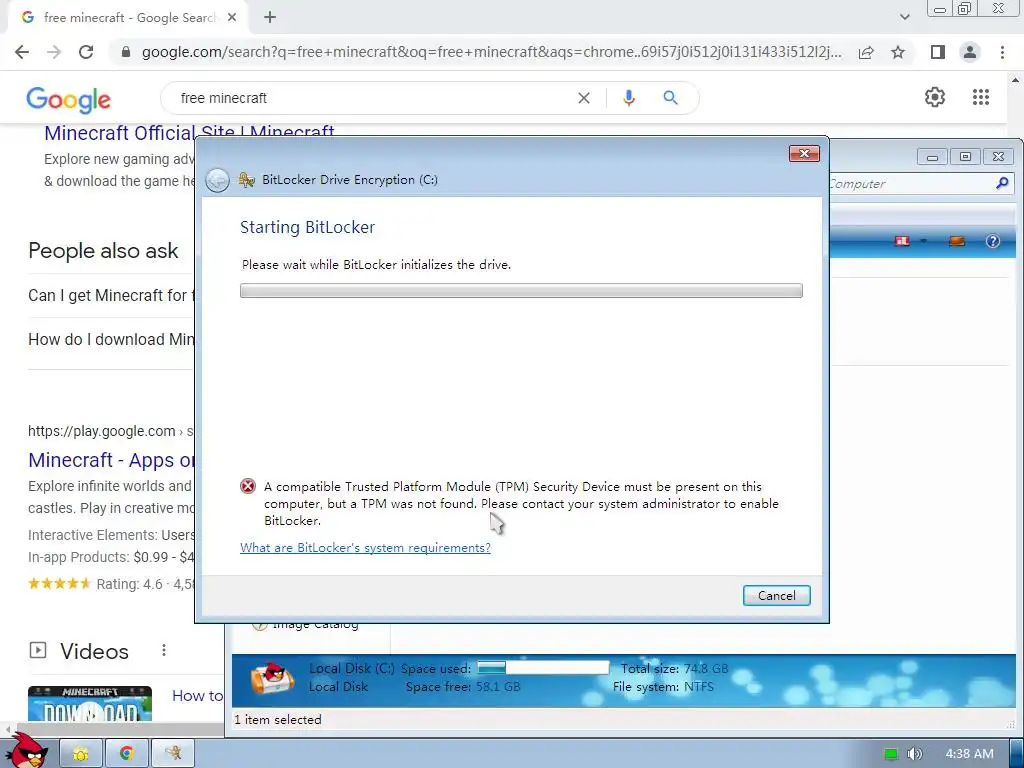Open Explorer view options dropdown arrow

coord(923,241)
